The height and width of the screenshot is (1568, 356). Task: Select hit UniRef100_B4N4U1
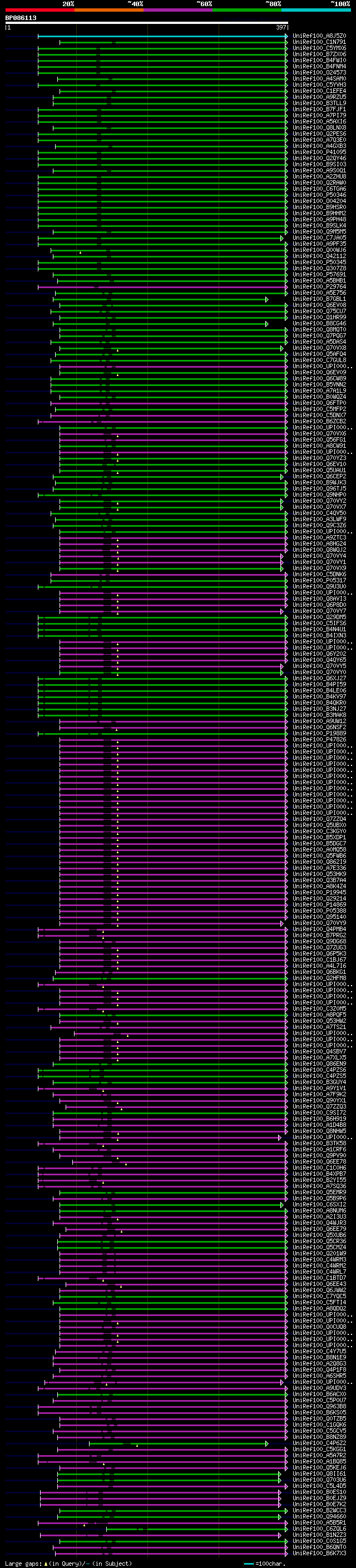tap(319, 630)
